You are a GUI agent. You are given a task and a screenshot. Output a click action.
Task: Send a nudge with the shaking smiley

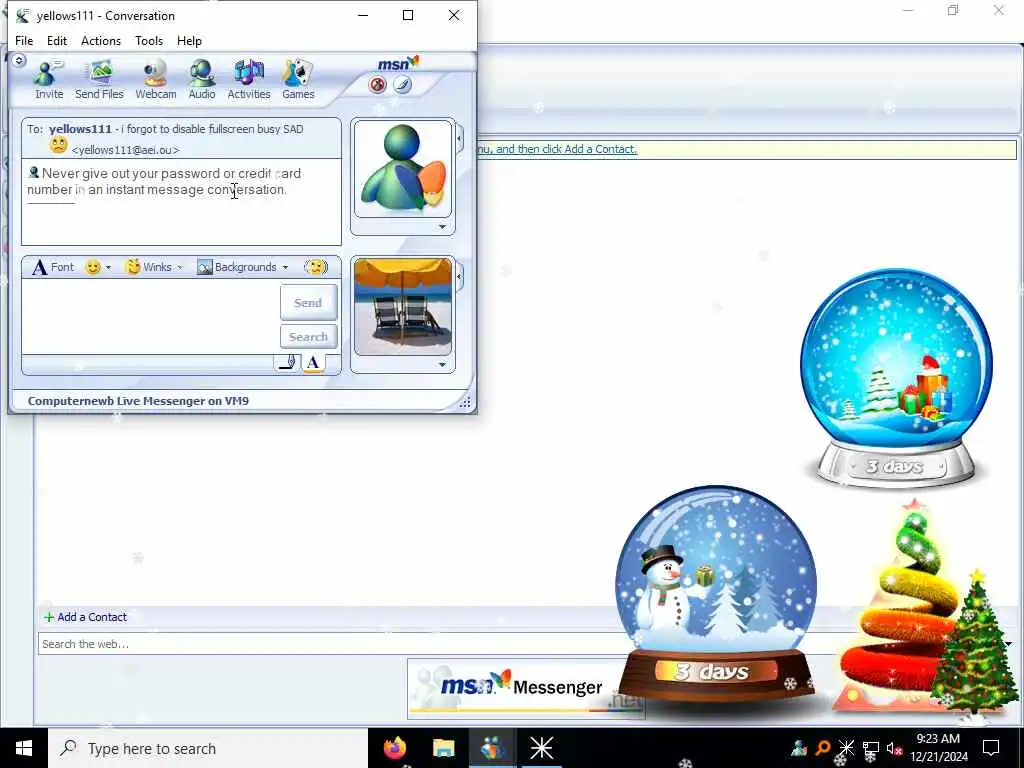point(316,267)
